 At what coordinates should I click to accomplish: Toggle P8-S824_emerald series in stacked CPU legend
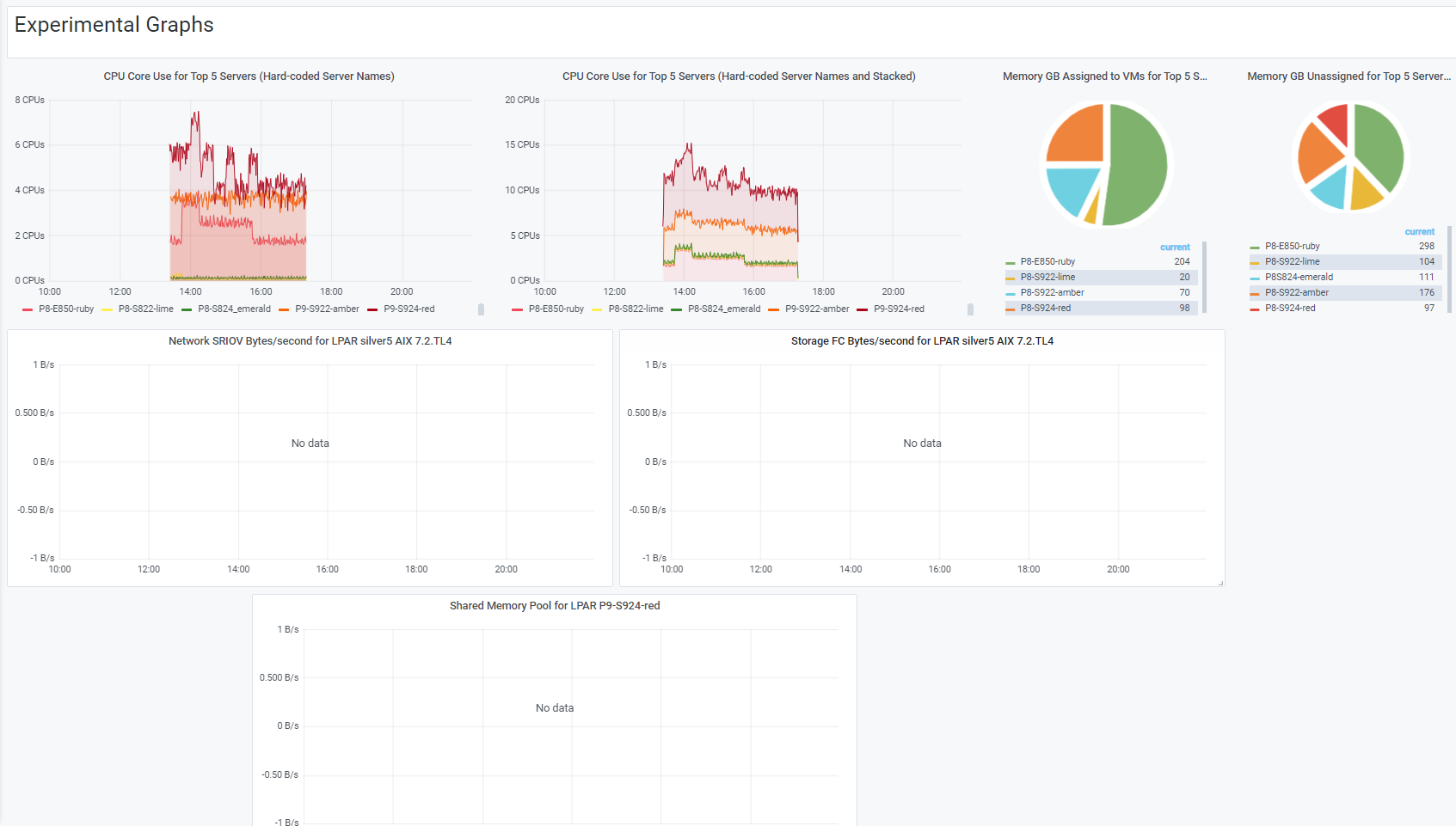pos(724,309)
